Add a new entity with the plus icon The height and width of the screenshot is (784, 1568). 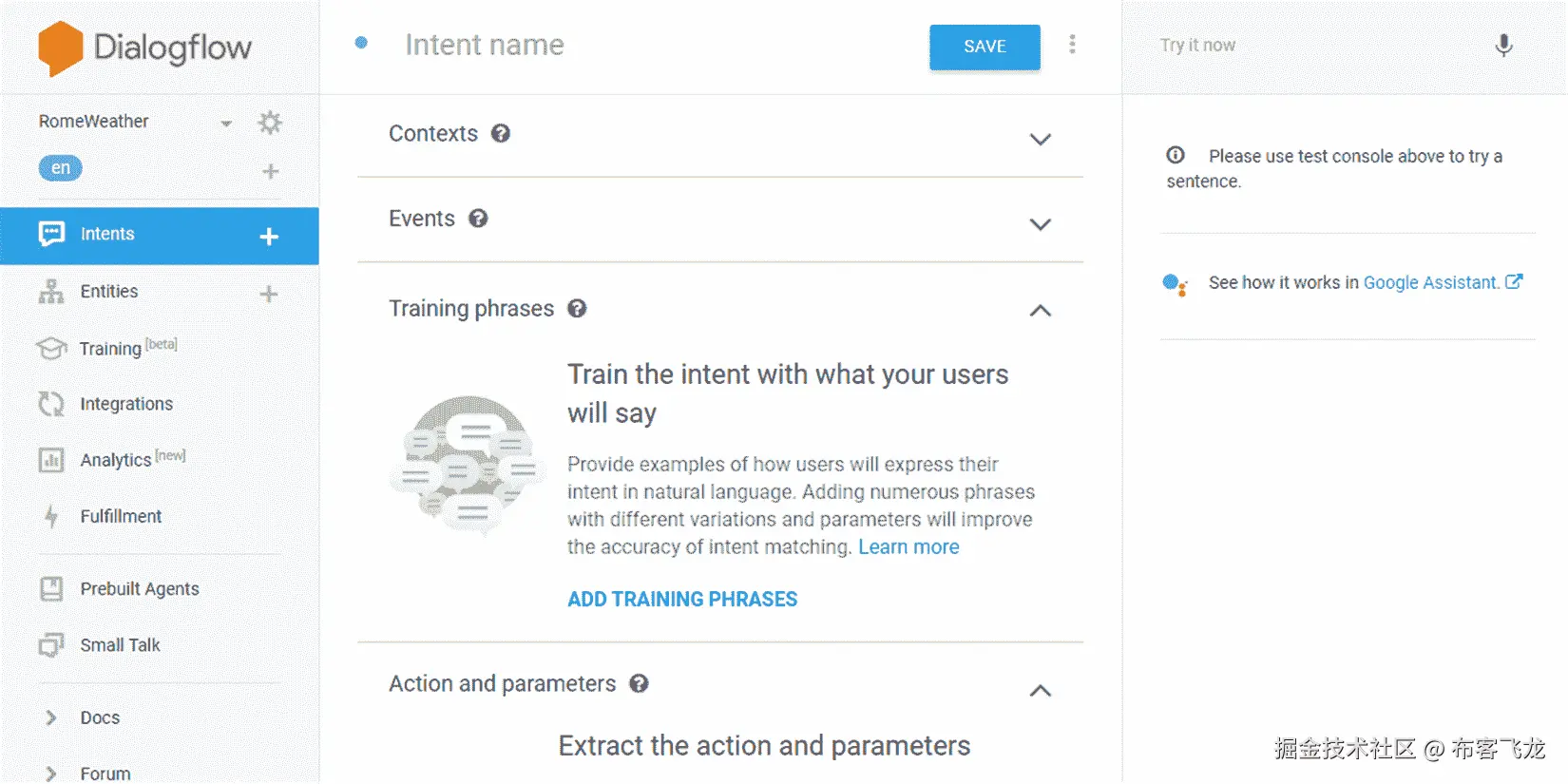269,294
